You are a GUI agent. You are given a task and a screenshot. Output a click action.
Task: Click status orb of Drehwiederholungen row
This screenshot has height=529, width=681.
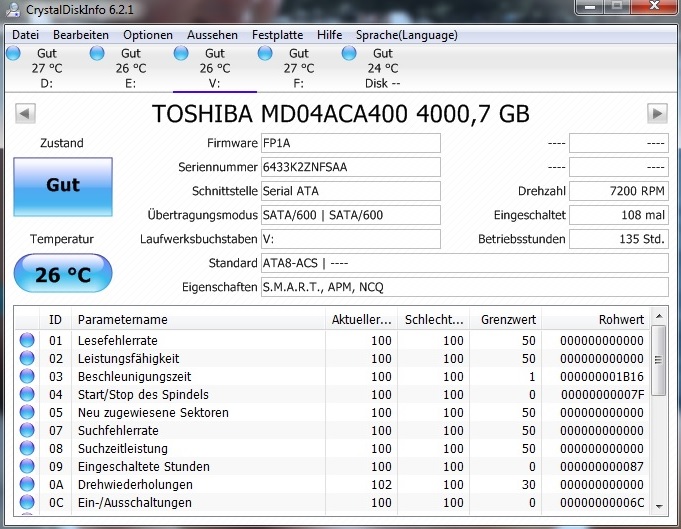point(27,484)
